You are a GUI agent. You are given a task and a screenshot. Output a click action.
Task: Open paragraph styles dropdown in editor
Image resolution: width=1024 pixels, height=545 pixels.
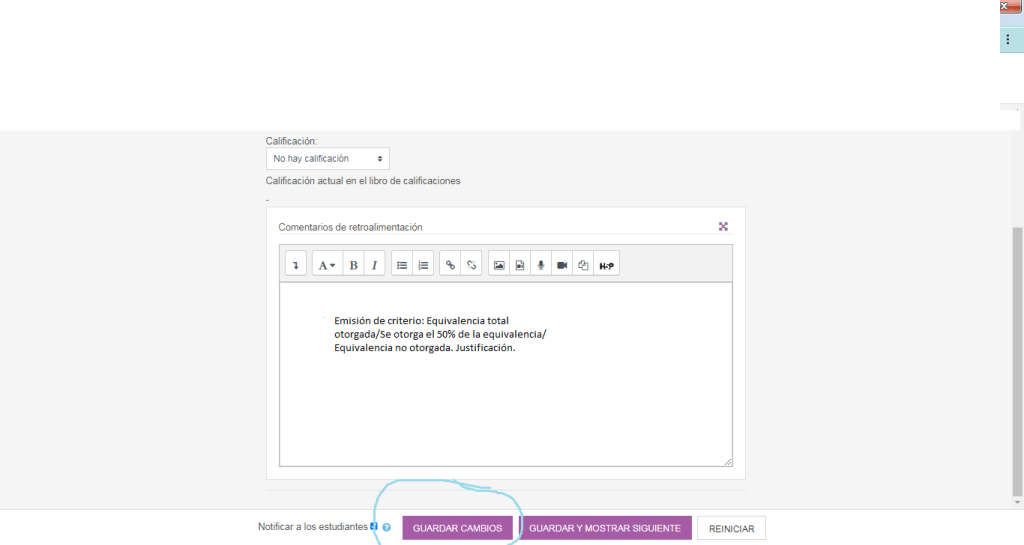(x=326, y=265)
